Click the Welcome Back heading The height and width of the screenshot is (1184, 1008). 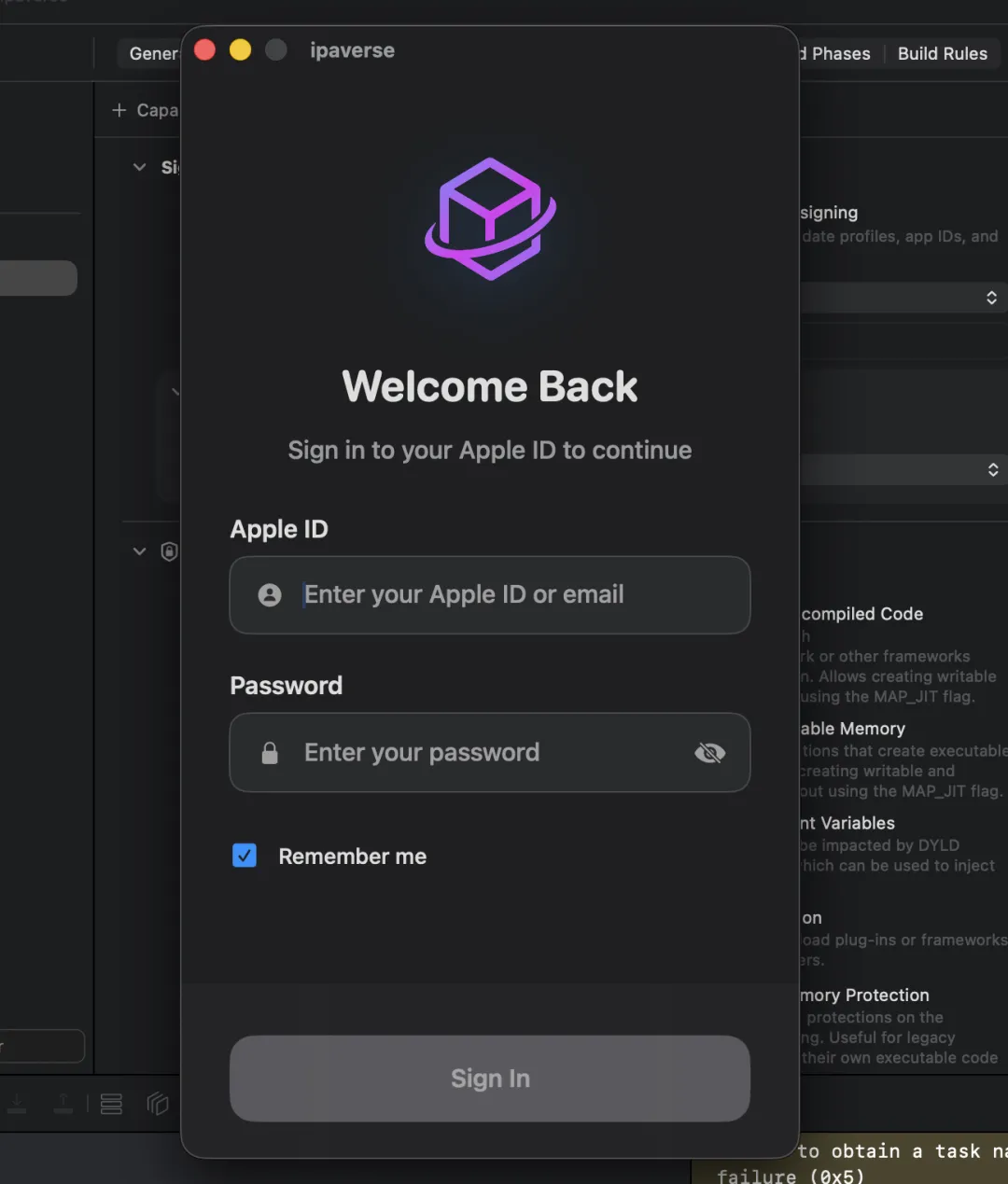pyautogui.click(x=490, y=386)
